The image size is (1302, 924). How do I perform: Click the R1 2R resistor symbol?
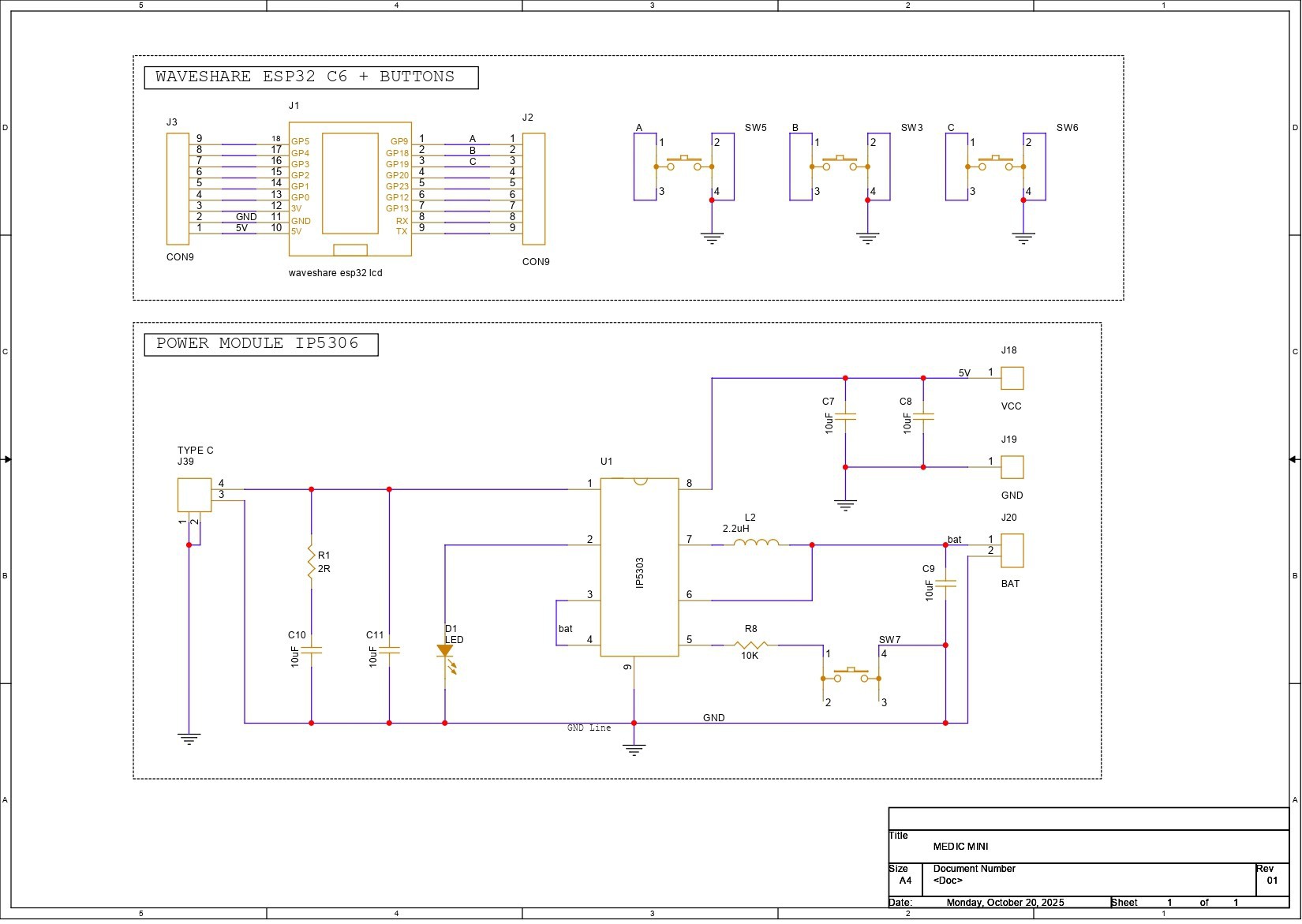click(x=312, y=562)
